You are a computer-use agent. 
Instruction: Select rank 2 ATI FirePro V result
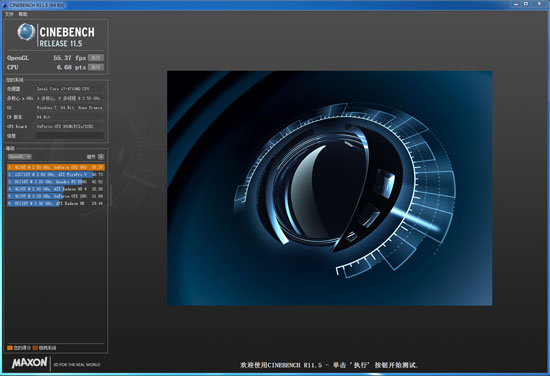click(x=56, y=174)
